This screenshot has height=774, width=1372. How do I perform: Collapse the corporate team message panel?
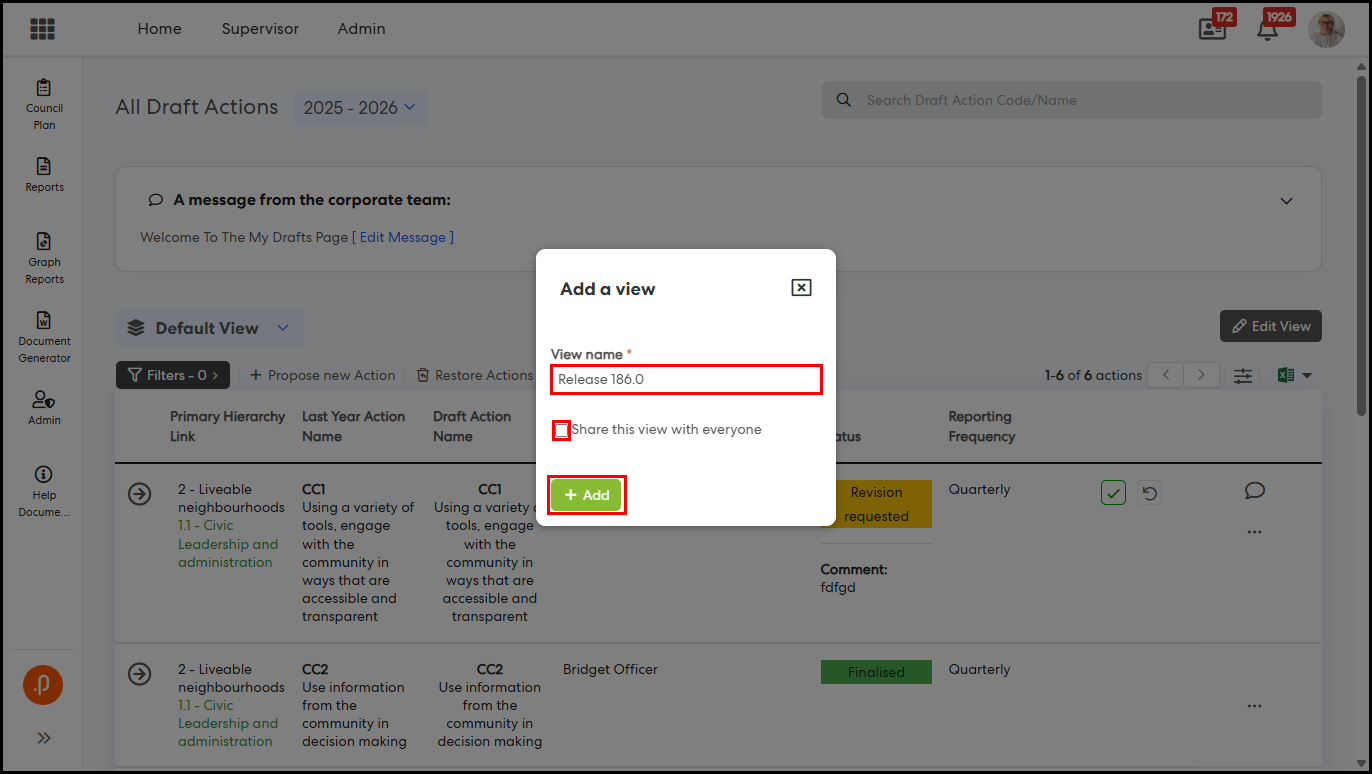tap(1286, 200)
